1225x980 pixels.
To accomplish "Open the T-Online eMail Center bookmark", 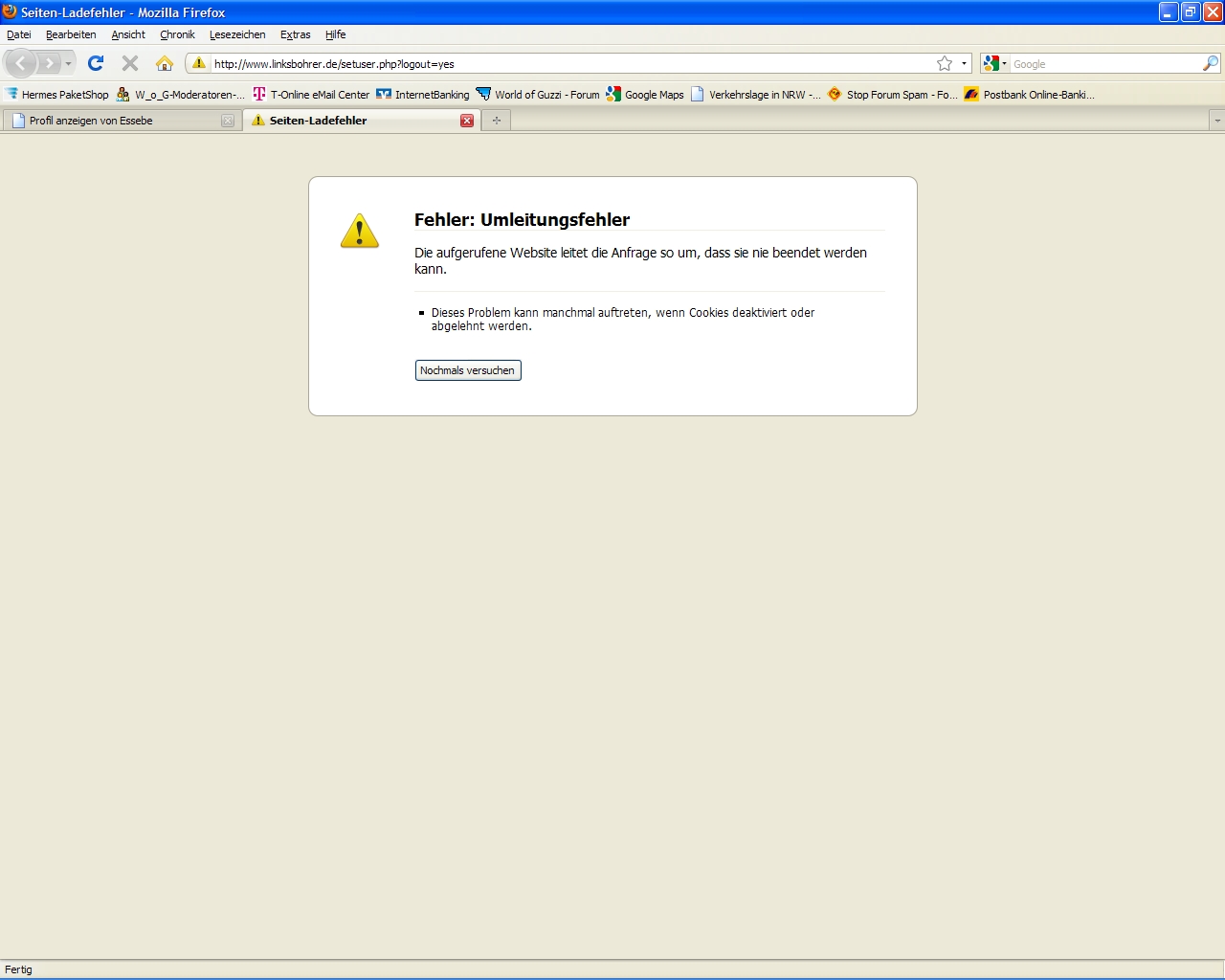I will pyautogui.click(x=320, y=95).
